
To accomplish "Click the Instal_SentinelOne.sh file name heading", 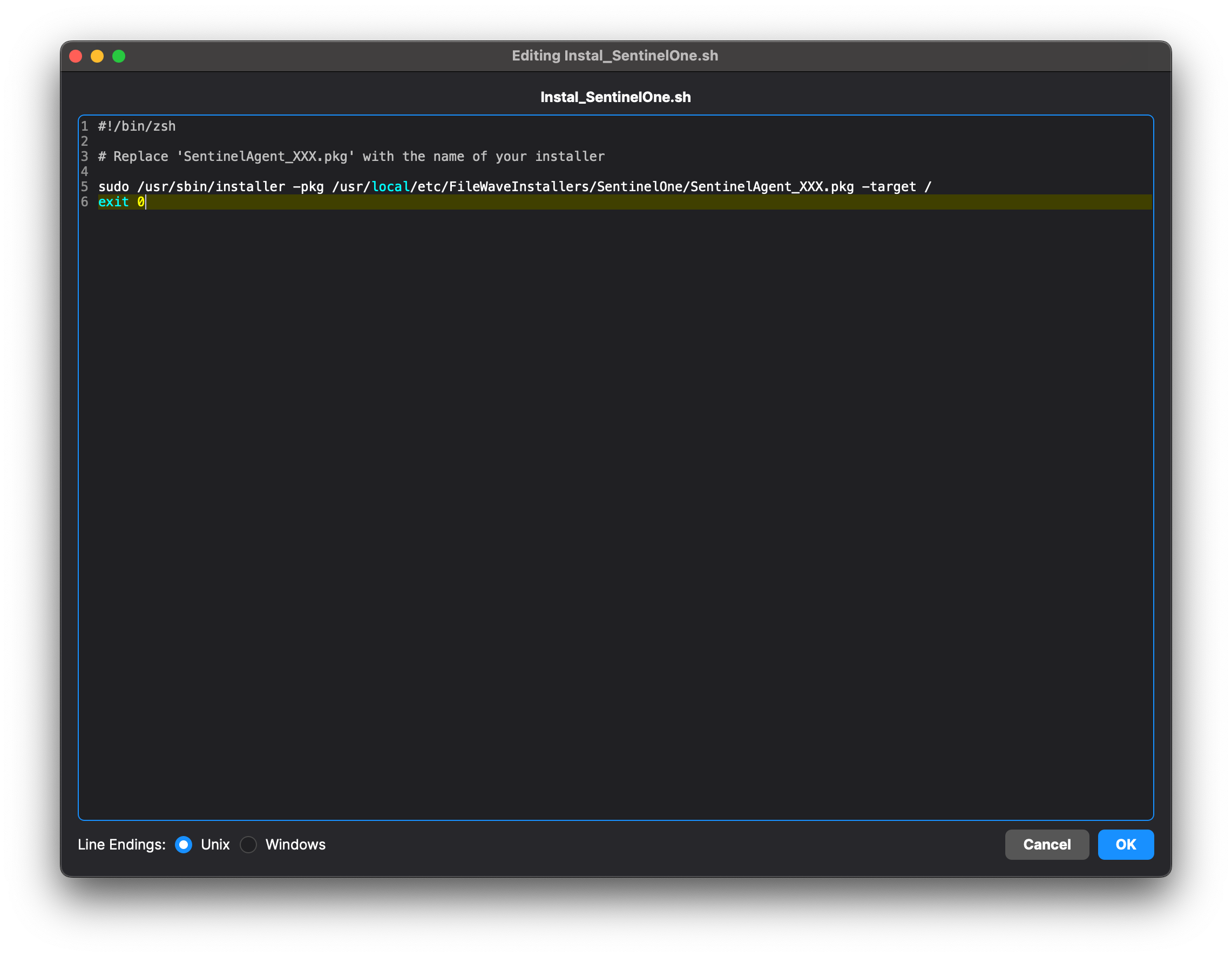I will (615, 97).
